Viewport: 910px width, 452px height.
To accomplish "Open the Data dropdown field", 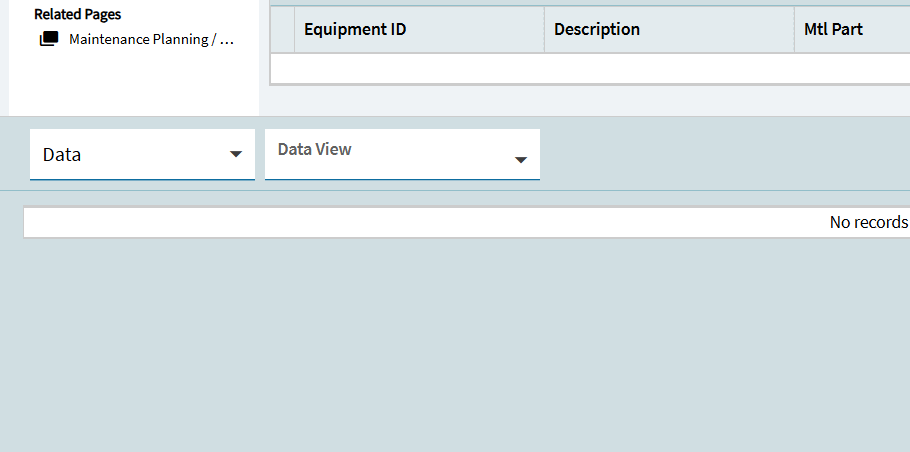I will tap(130, 155).
